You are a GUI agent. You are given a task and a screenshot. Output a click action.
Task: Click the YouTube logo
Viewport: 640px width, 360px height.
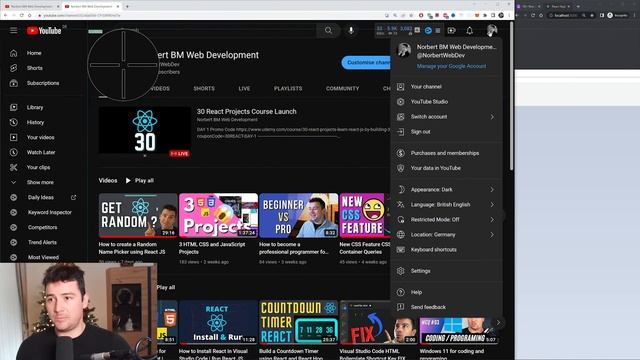point(44,31)
